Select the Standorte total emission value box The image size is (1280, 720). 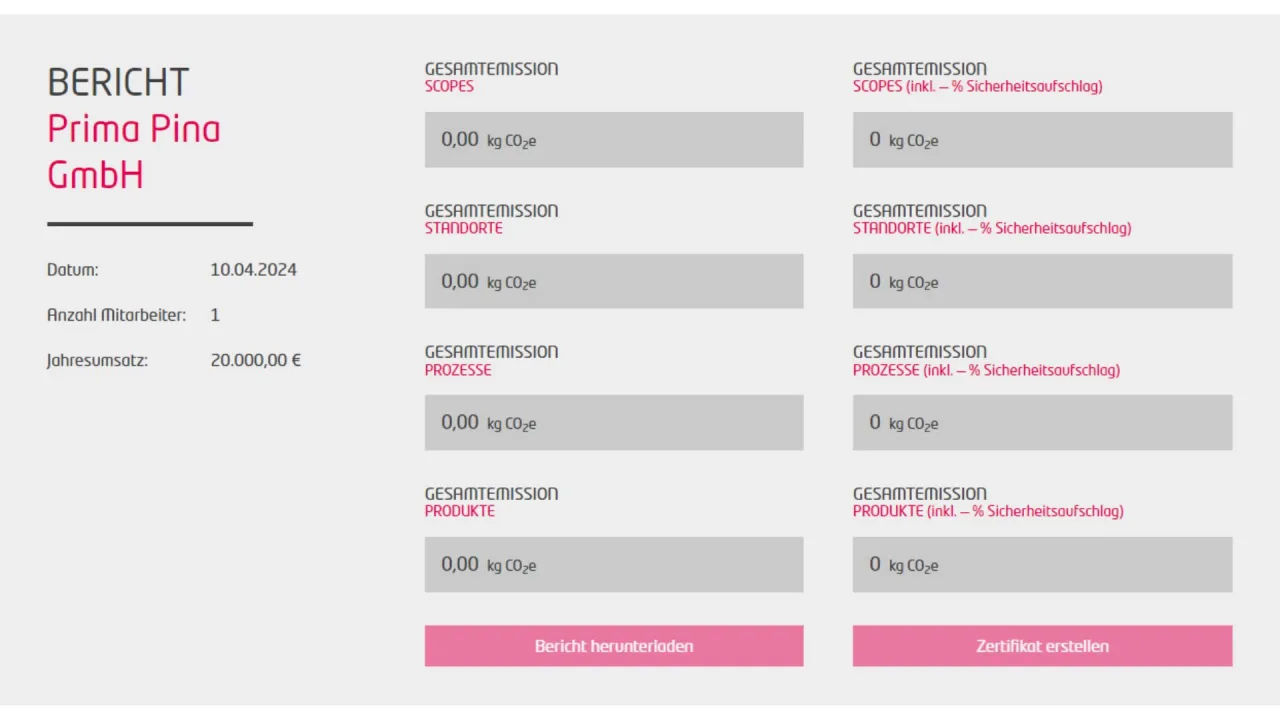(614, 281)
